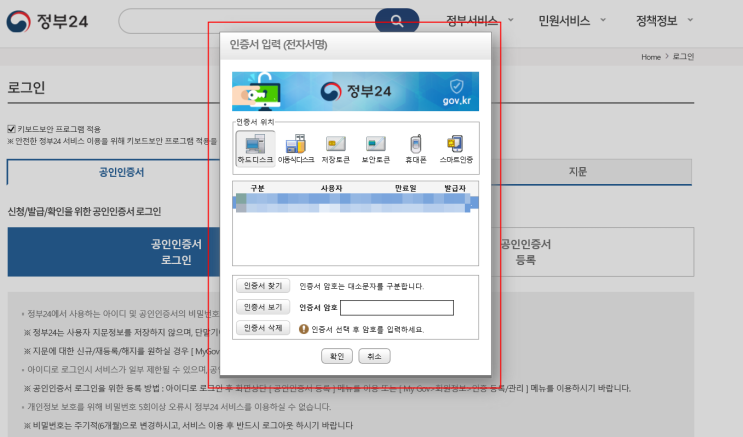Viewport: 743px width, 437px height.
Task: Open the Home breadcrumb link
Action: [x=651, y=57]
